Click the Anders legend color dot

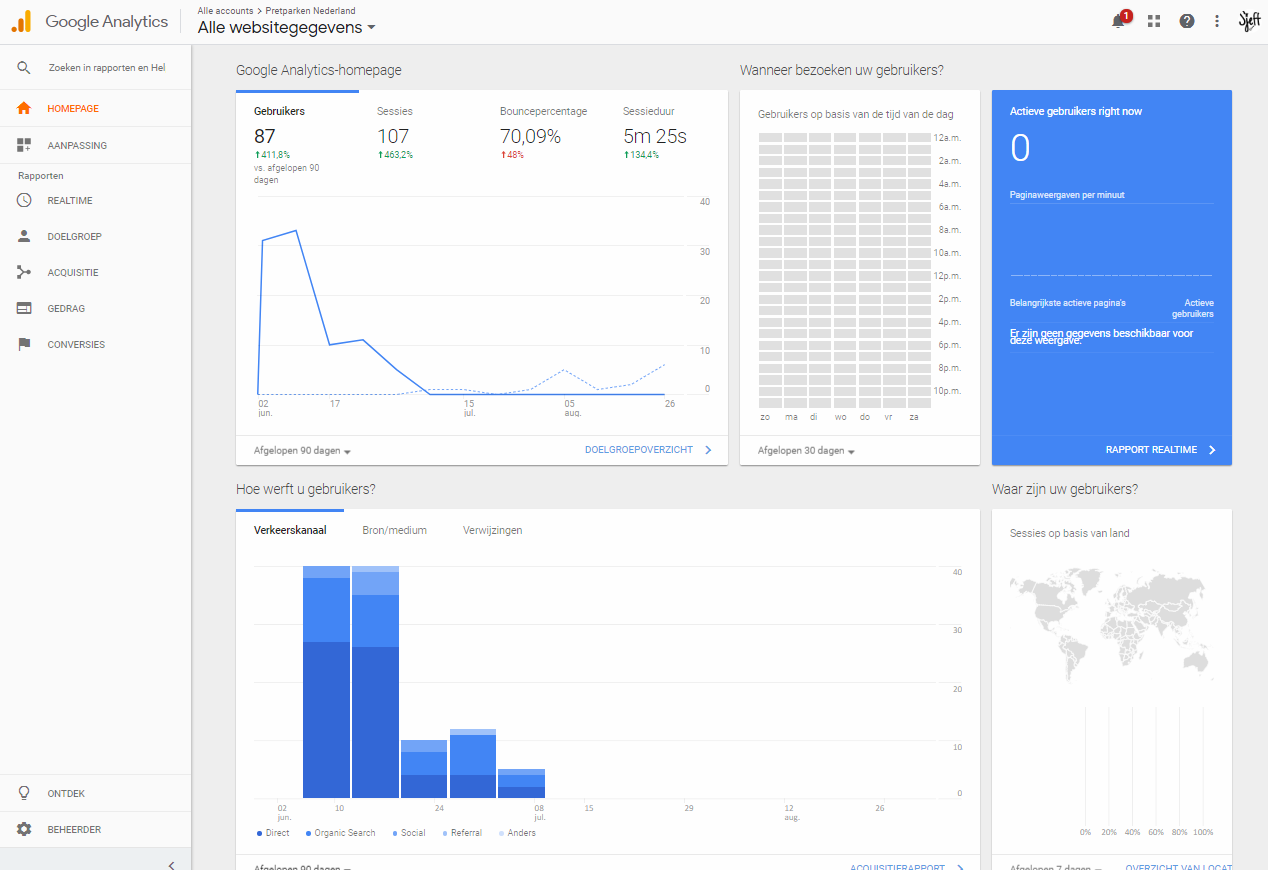click(502, 833)
